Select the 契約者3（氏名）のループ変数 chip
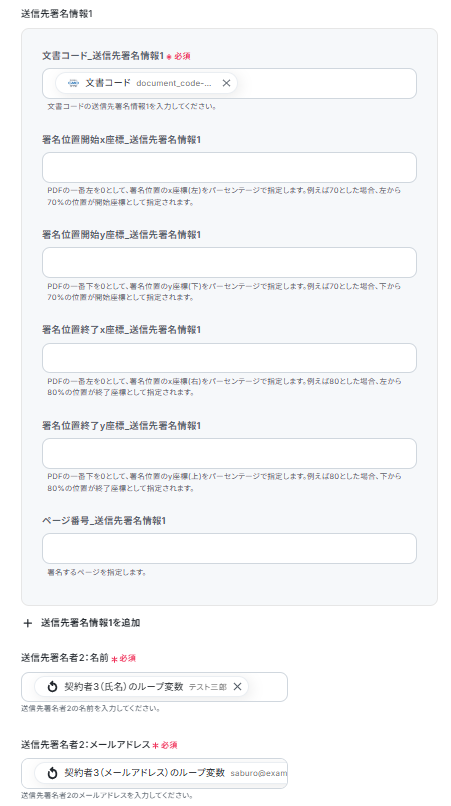The width and height of the screenshot is (451, 806). tap(141, 687)
